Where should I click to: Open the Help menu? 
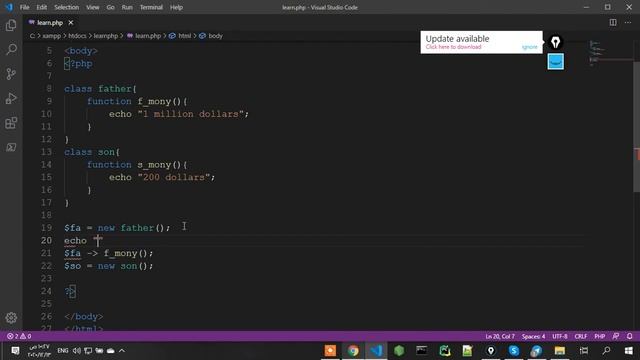176,7
